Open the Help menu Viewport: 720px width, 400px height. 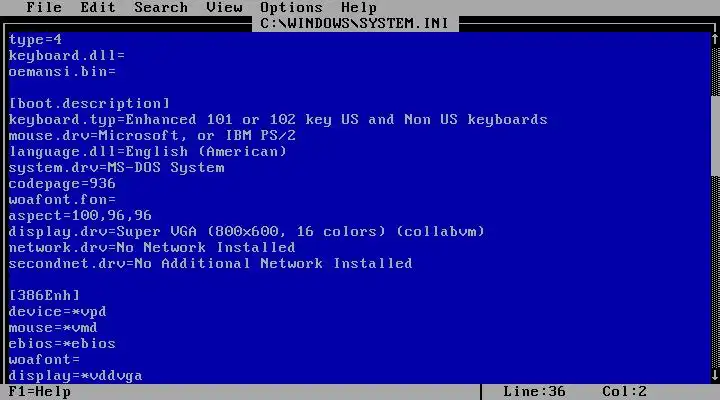click(359, 7)
